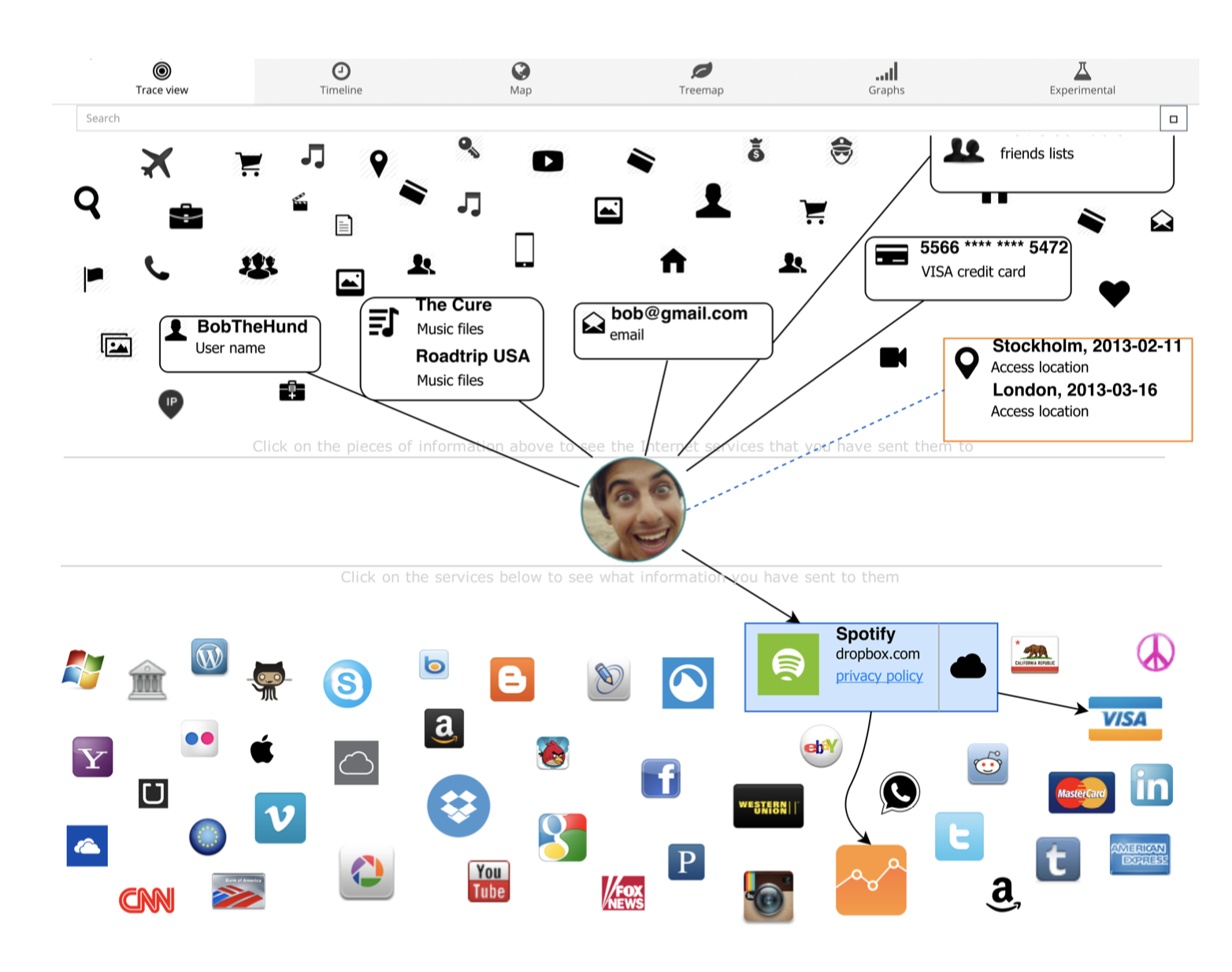Screen dimensions: 1232x972
Task: Click the IP address pin icon
Action: point(171,404)
